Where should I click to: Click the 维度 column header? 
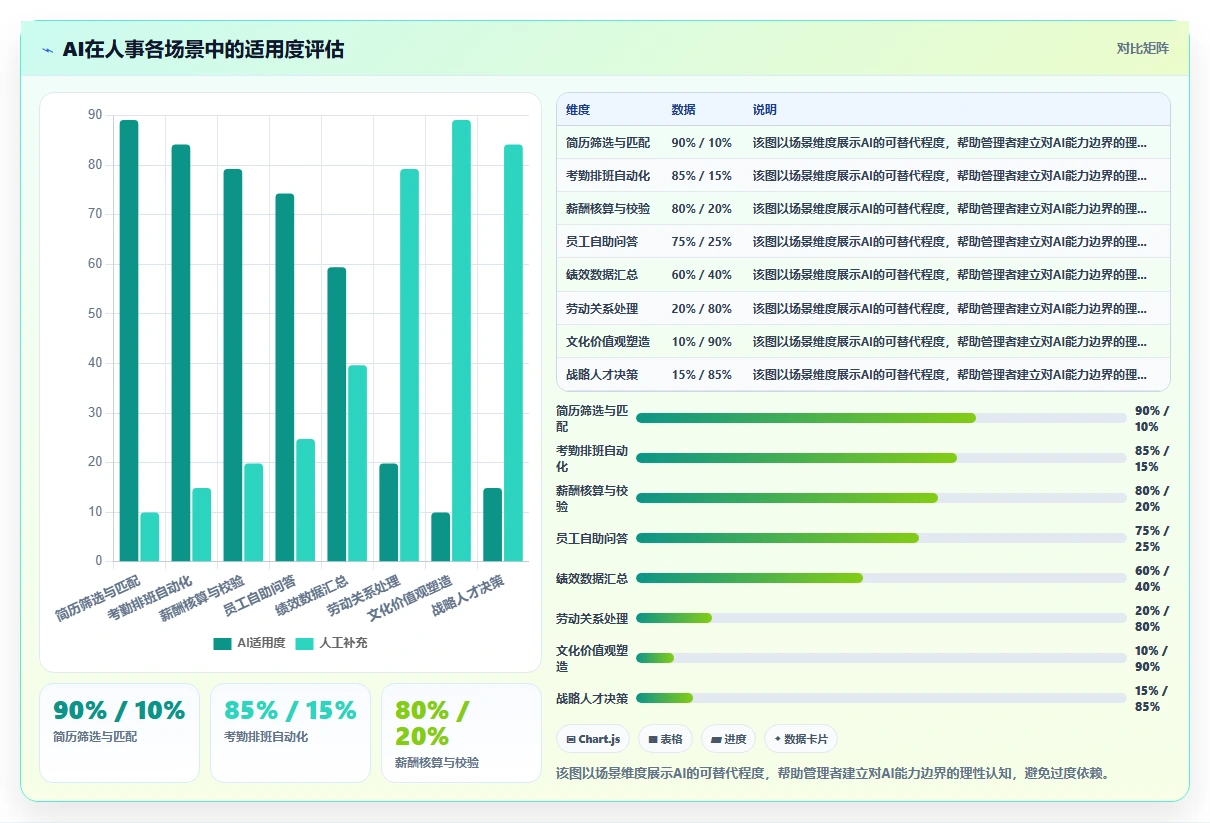(x=578, y=110)
